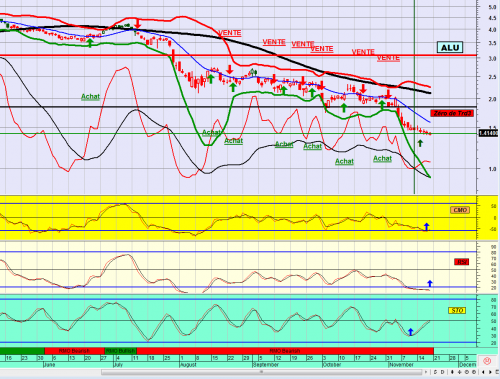Click the blue arrow in the RSI panel
Screen dimensions: 500x379
pos(430,283)
